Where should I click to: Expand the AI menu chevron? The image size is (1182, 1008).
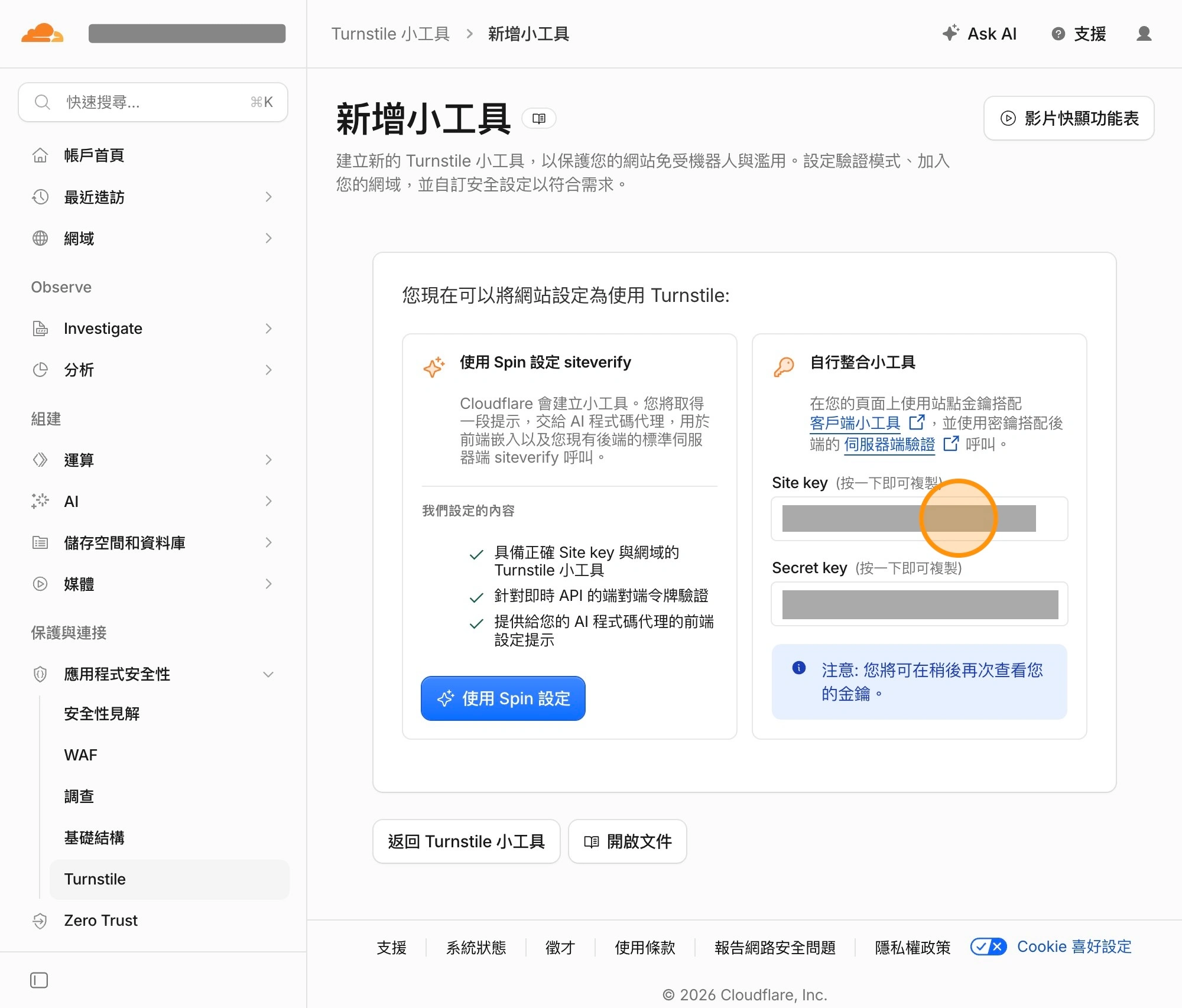[268, 501]
